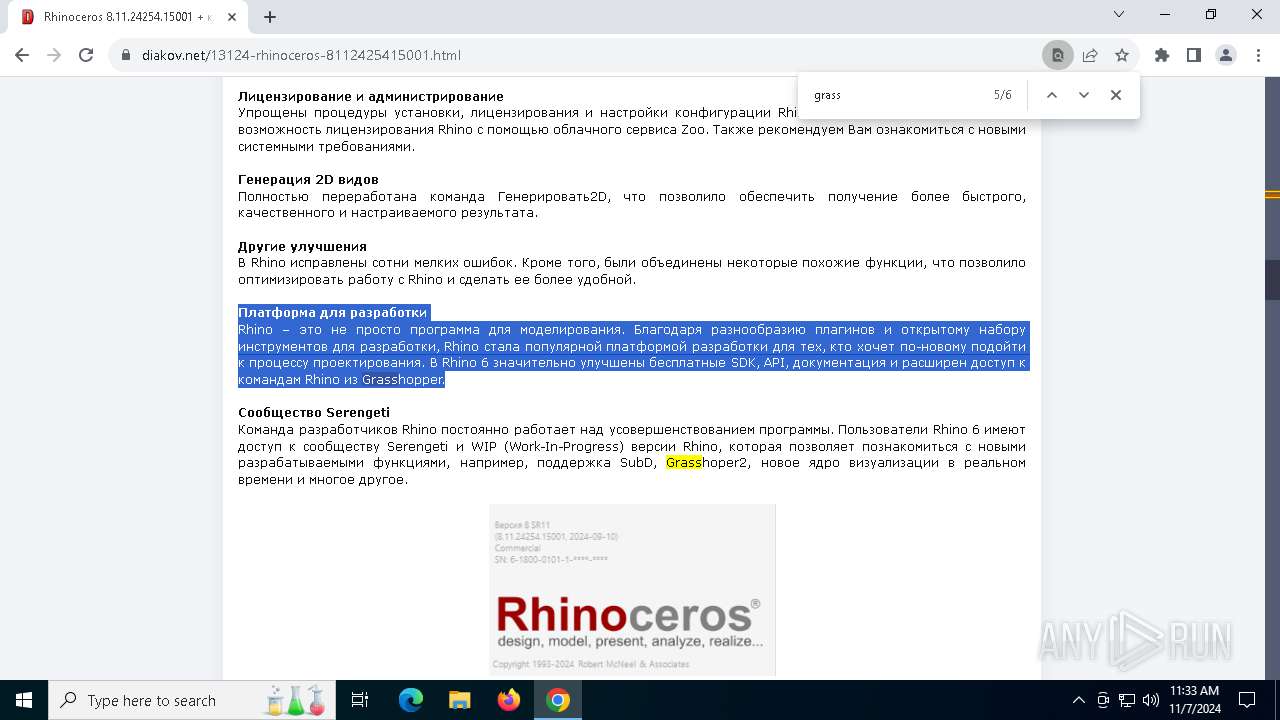The width and height of the screenshot is (1280, 720).
Task: Open File Explorer from the taskbar
Action: (x=460, y=700)
